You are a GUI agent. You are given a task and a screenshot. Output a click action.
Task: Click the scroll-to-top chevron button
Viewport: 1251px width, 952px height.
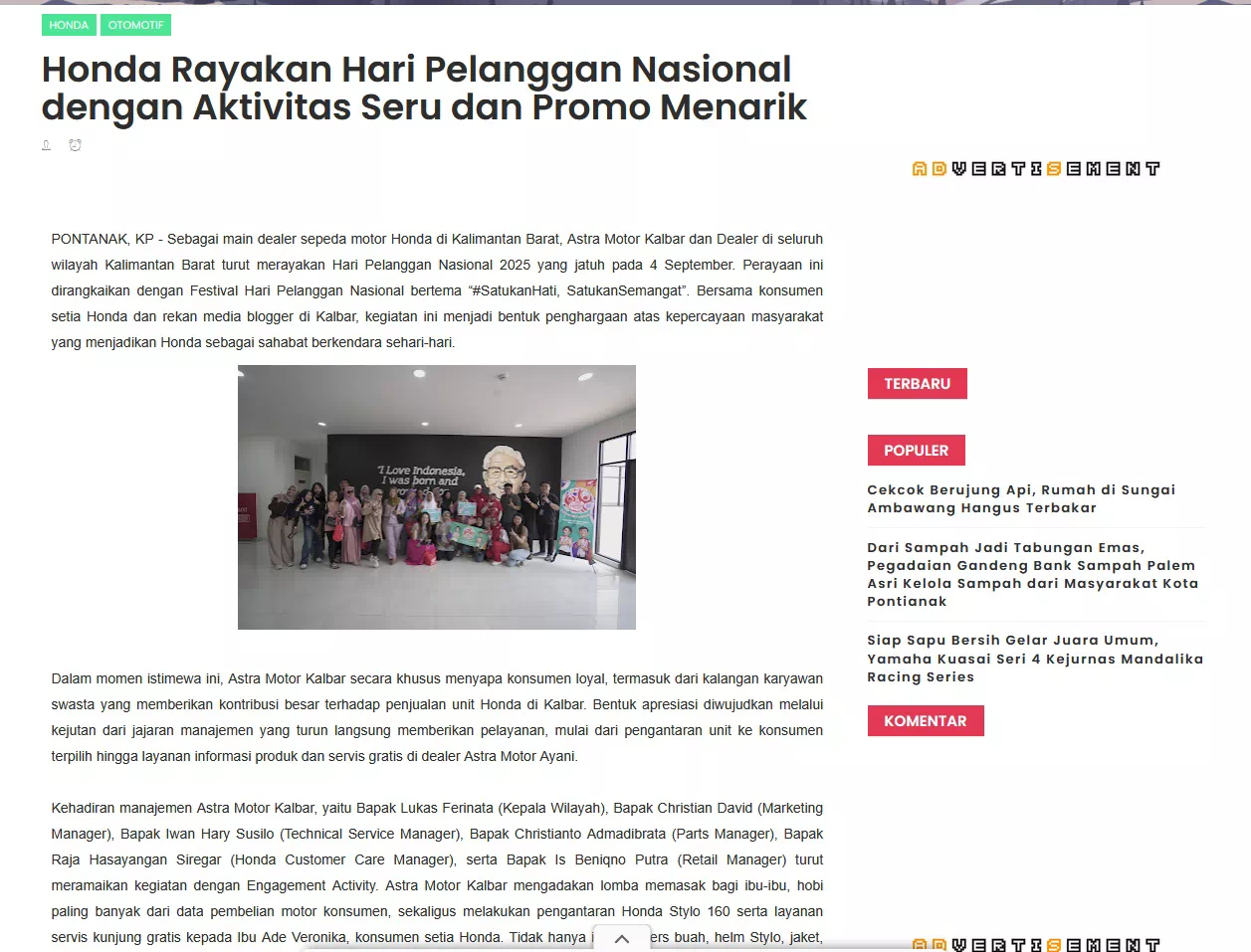pyautogui.click(x=622, y=939)
